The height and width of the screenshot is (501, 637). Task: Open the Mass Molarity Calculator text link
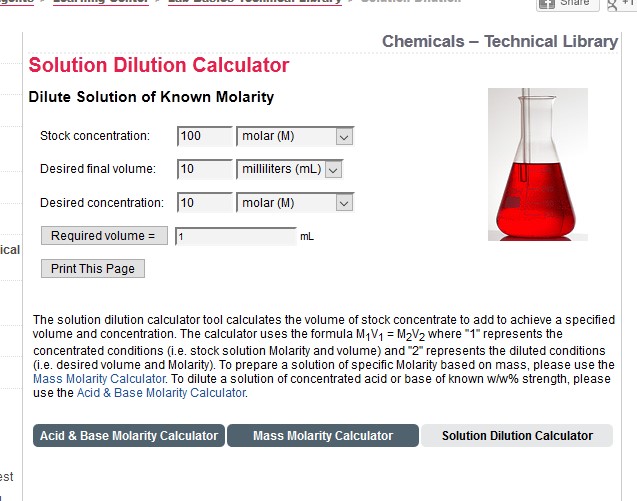pos(99,379)
